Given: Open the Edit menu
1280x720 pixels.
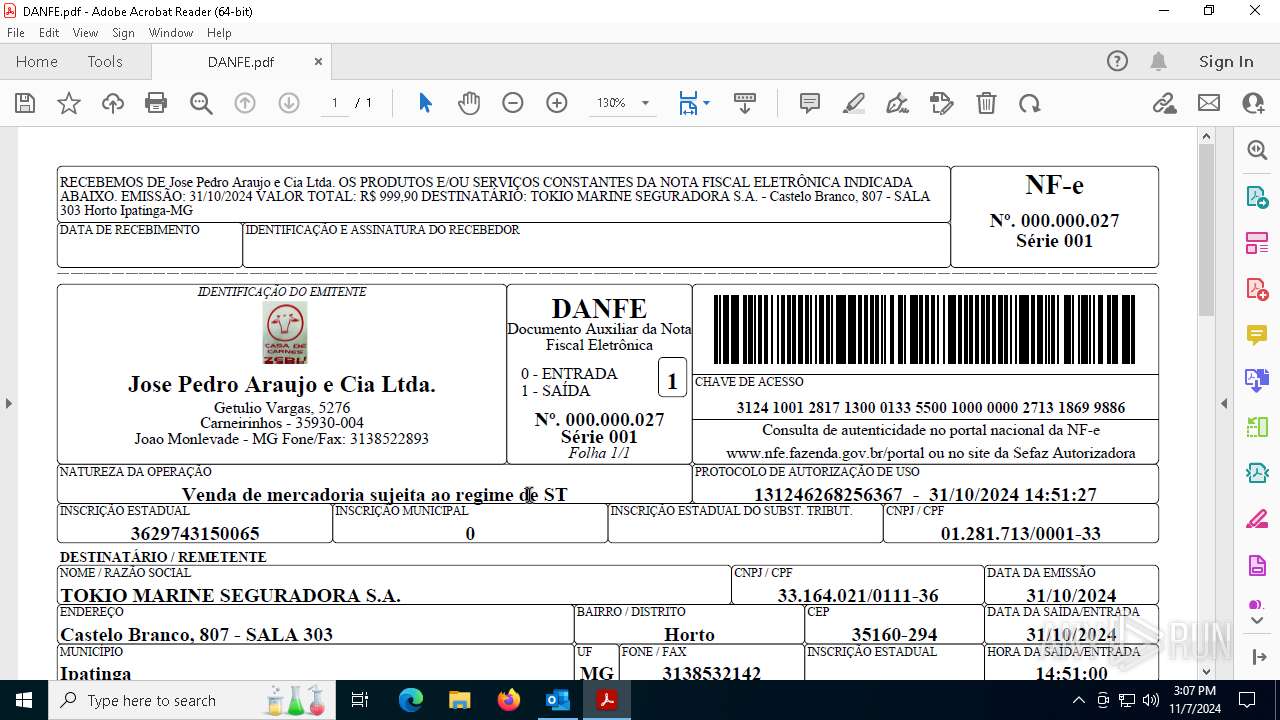Looking at the screenshot, I should (x=49, y=33).
